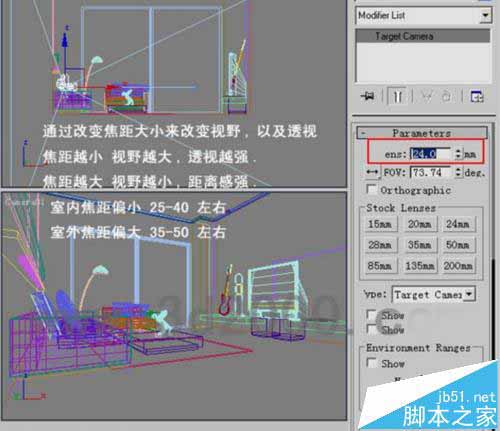Tick the Show checkbox just above Environment Ranges
The width and height of the screenshot is (500, 431).
point(371,329)
